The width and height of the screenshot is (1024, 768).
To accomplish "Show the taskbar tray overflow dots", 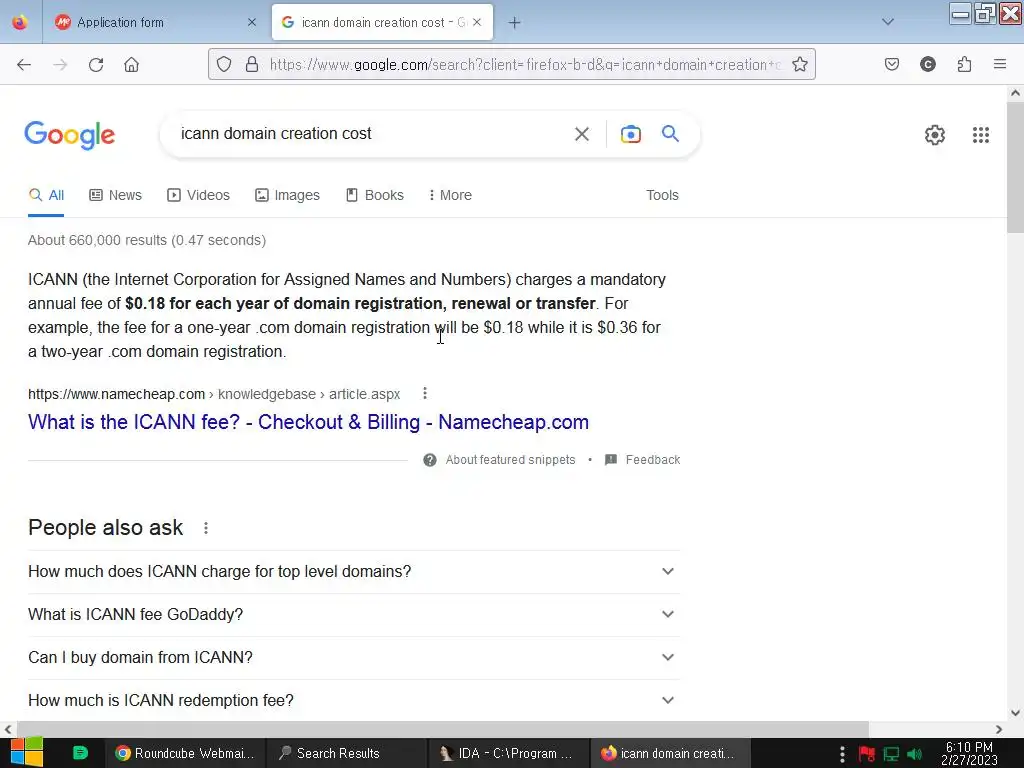I will tap(842, 754).
